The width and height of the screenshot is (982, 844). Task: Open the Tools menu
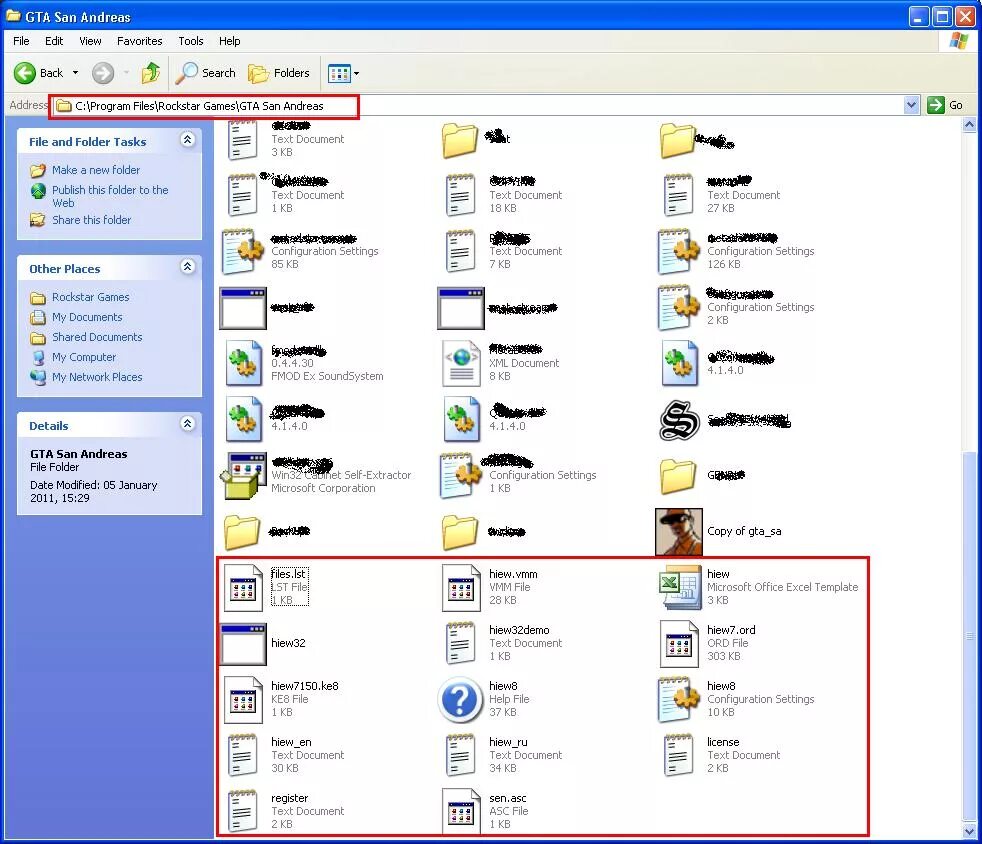click(191, 41)
